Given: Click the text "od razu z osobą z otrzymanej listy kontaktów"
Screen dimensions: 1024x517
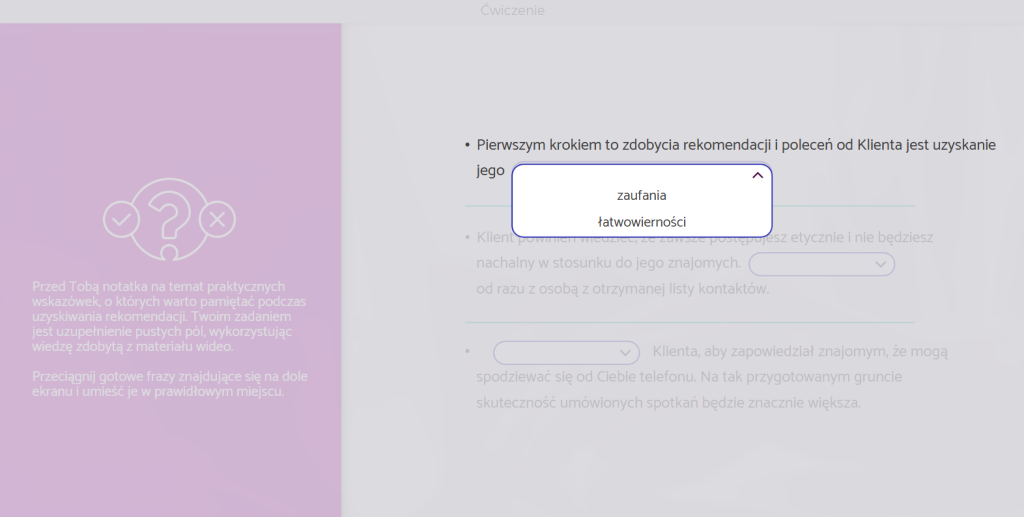Looking at the screenshot, I should [x=622, y=289].
